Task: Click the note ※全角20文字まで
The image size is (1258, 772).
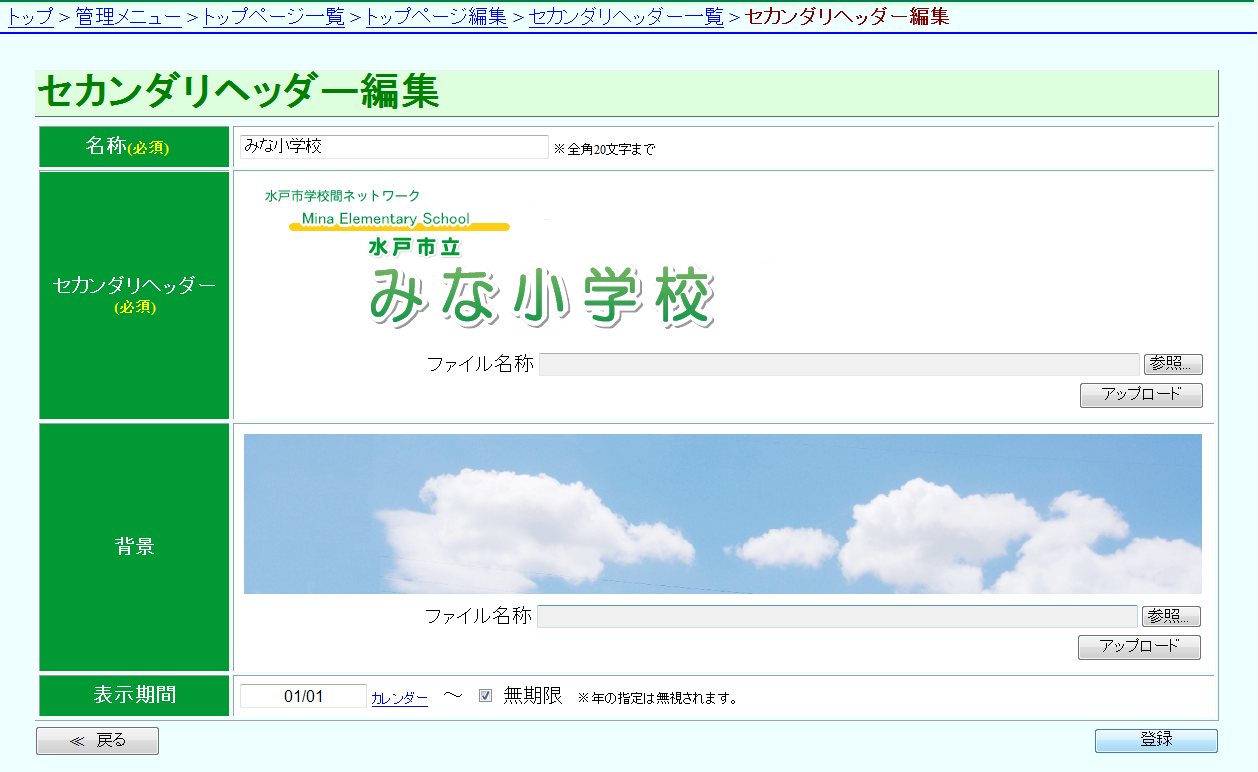Action: [x=604, y=149]
